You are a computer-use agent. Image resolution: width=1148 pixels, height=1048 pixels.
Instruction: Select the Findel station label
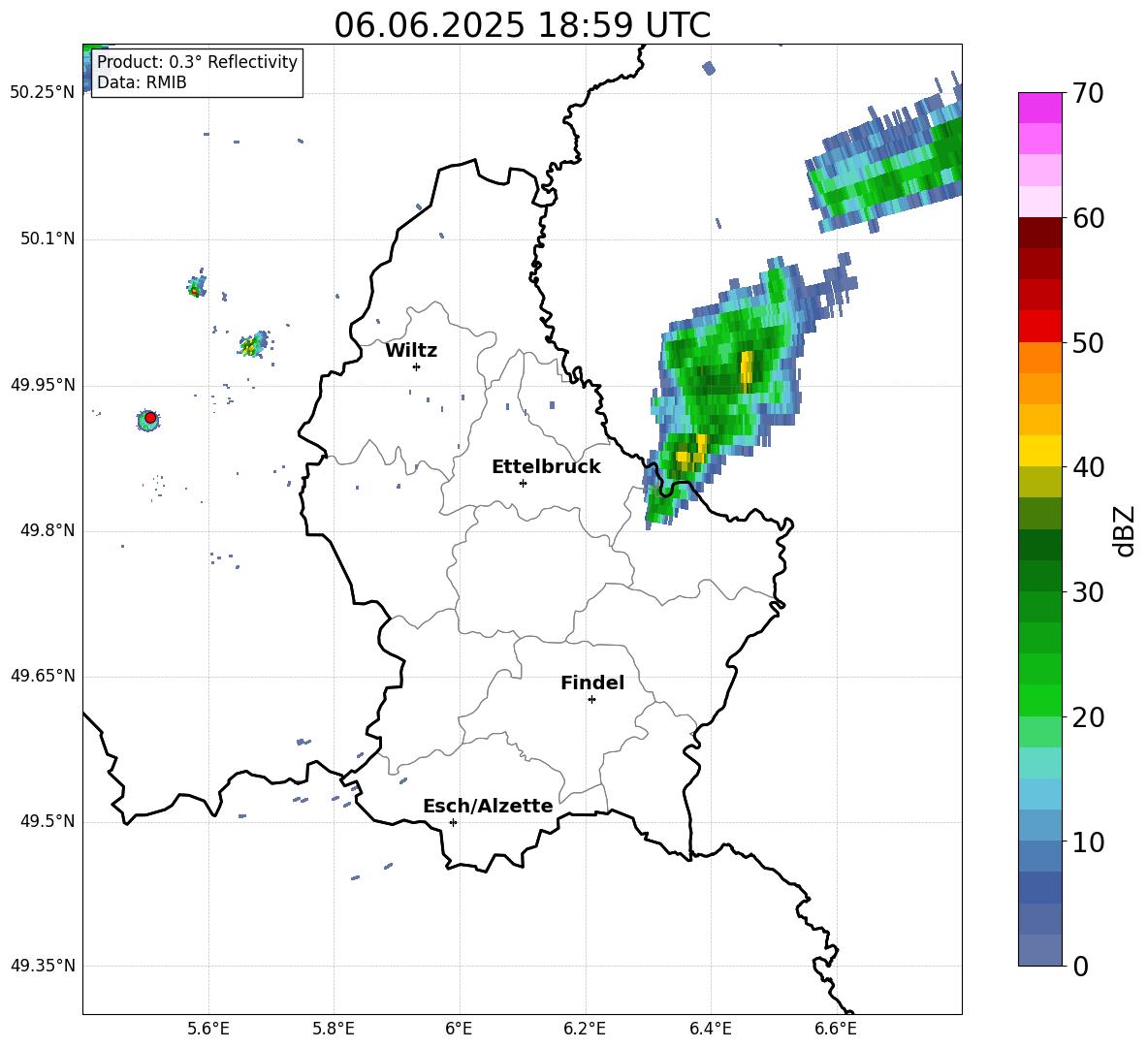tap(592, 683)
